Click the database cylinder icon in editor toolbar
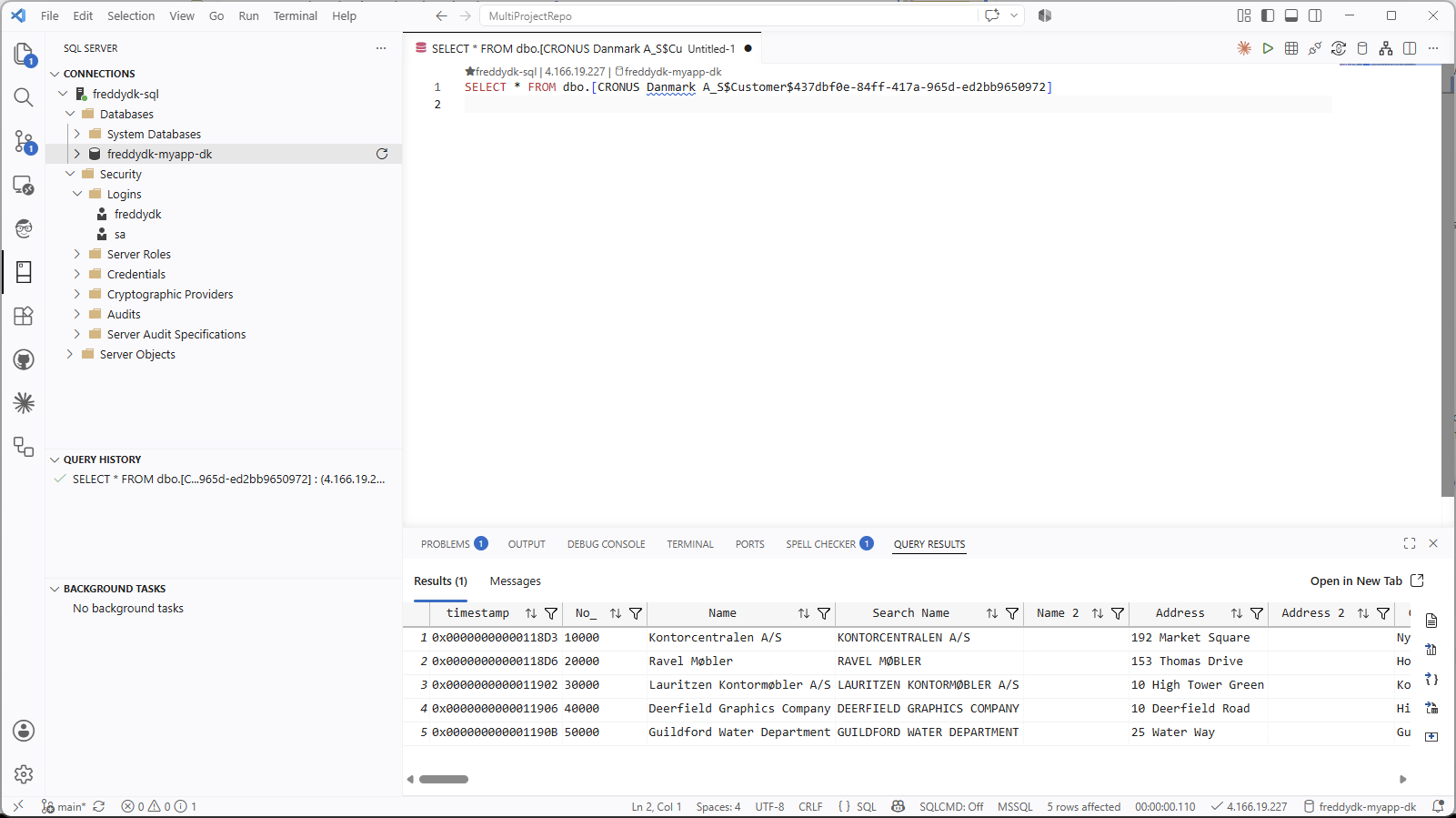This screenshot has width=1456, height=818. [1362, 48]
